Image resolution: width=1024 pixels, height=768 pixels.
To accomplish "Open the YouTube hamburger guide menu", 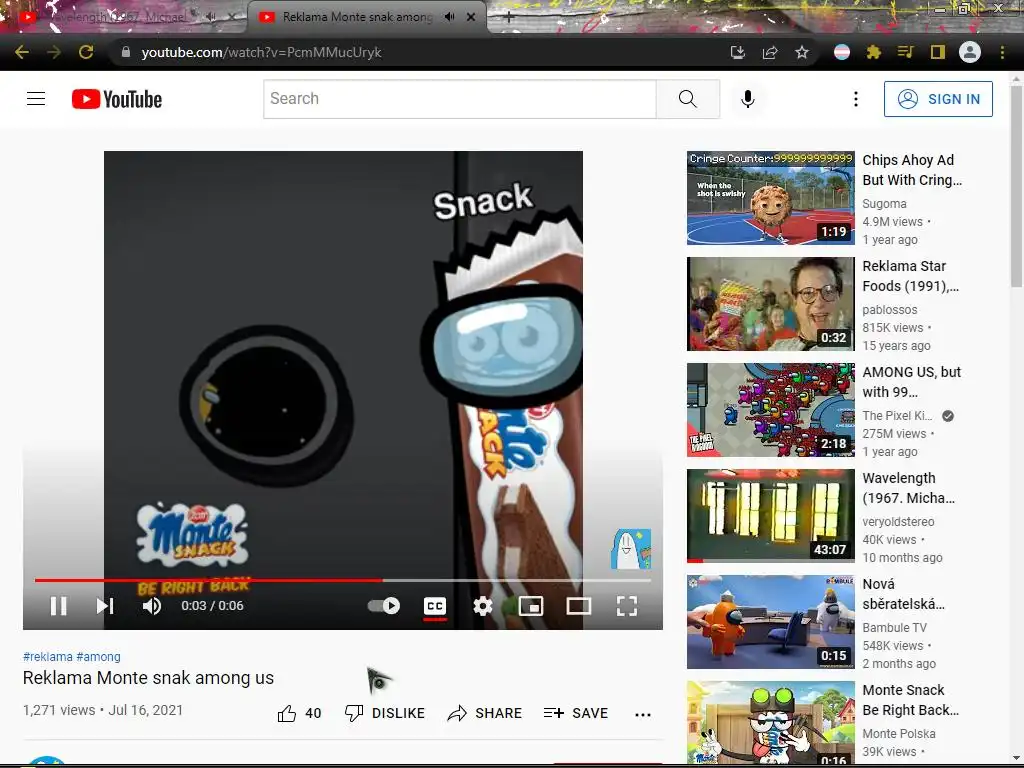I will [x=36, y=99].
